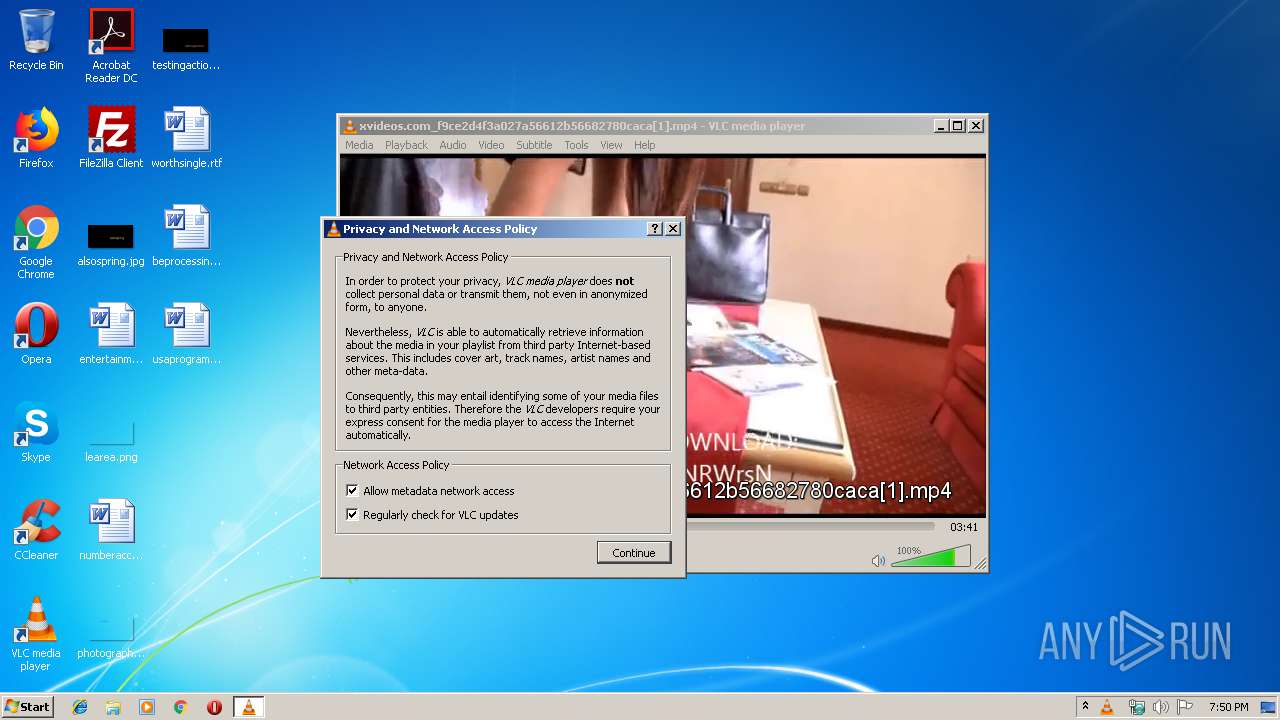
Task: Launch VLC media player desktop shortcut
Action: coord(36,634)
